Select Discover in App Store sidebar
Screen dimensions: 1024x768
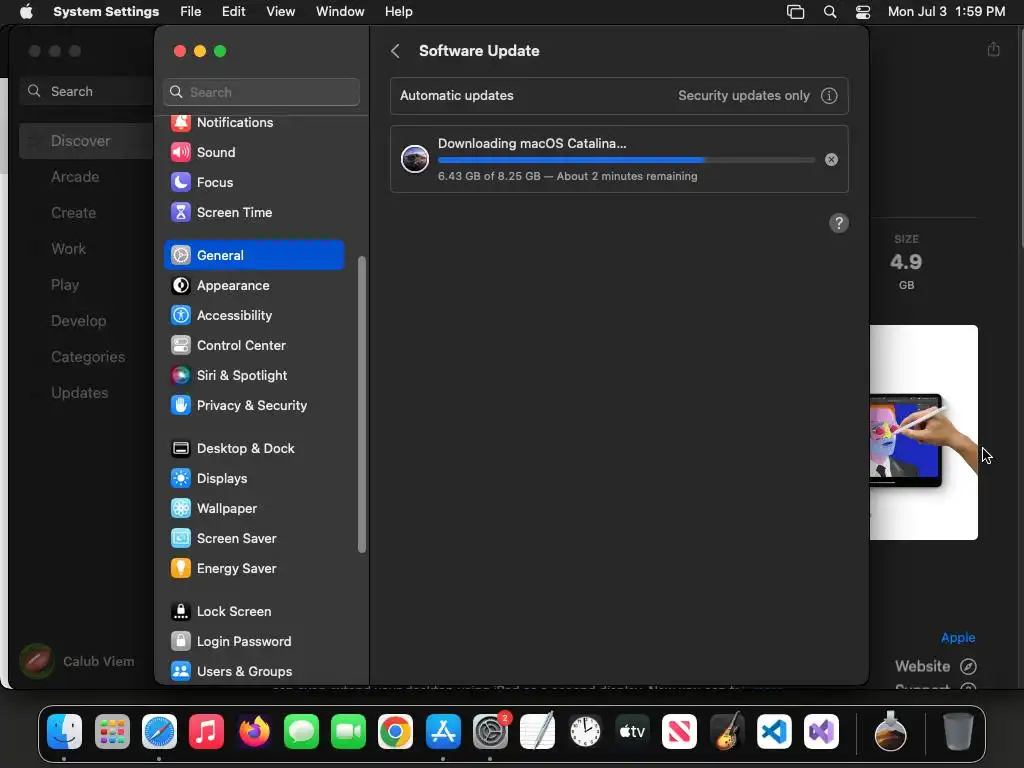pos(87,141)
